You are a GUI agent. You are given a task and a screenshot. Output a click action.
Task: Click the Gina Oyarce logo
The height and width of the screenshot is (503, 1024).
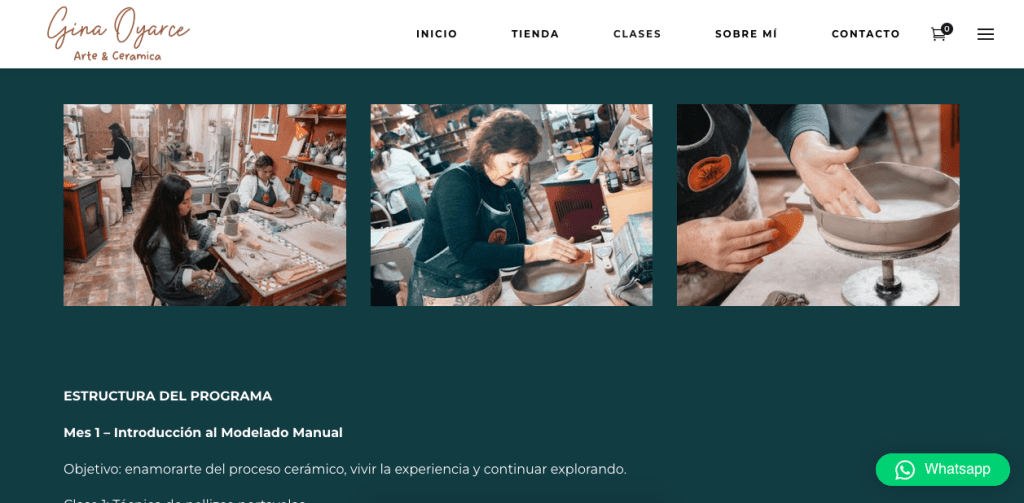coord(118,34)
